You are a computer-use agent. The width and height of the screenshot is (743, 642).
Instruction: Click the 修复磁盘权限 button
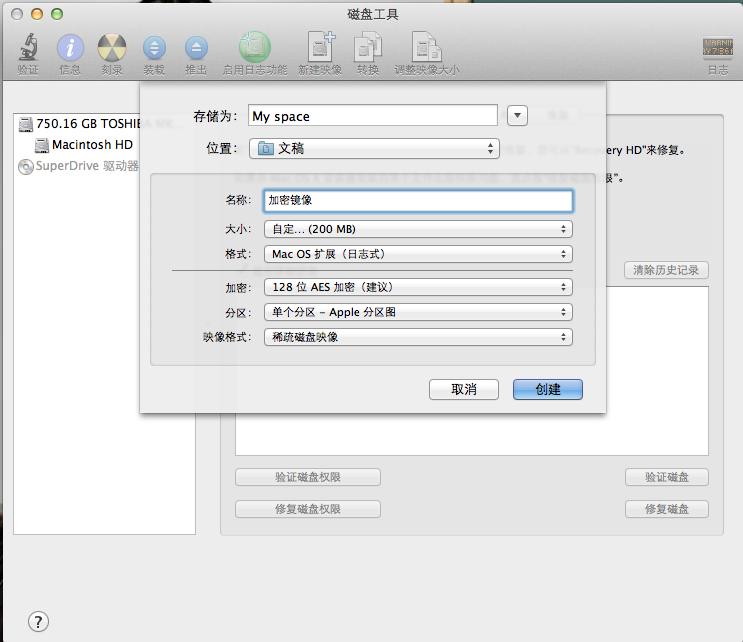pos(308,509)
